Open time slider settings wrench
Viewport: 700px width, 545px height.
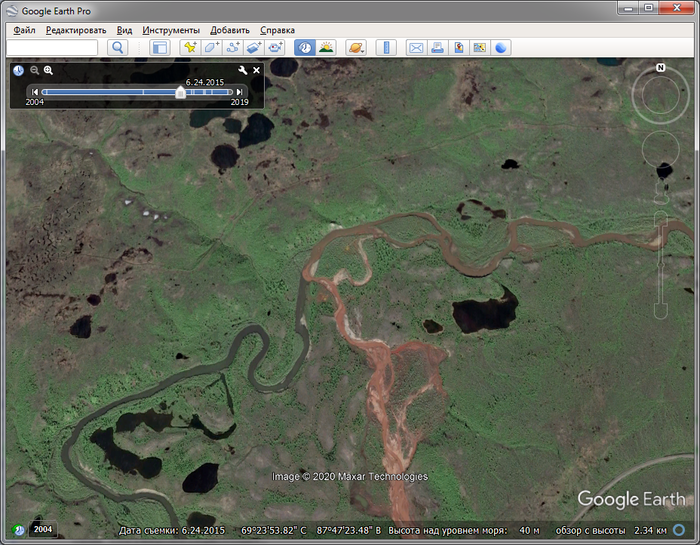242,70
